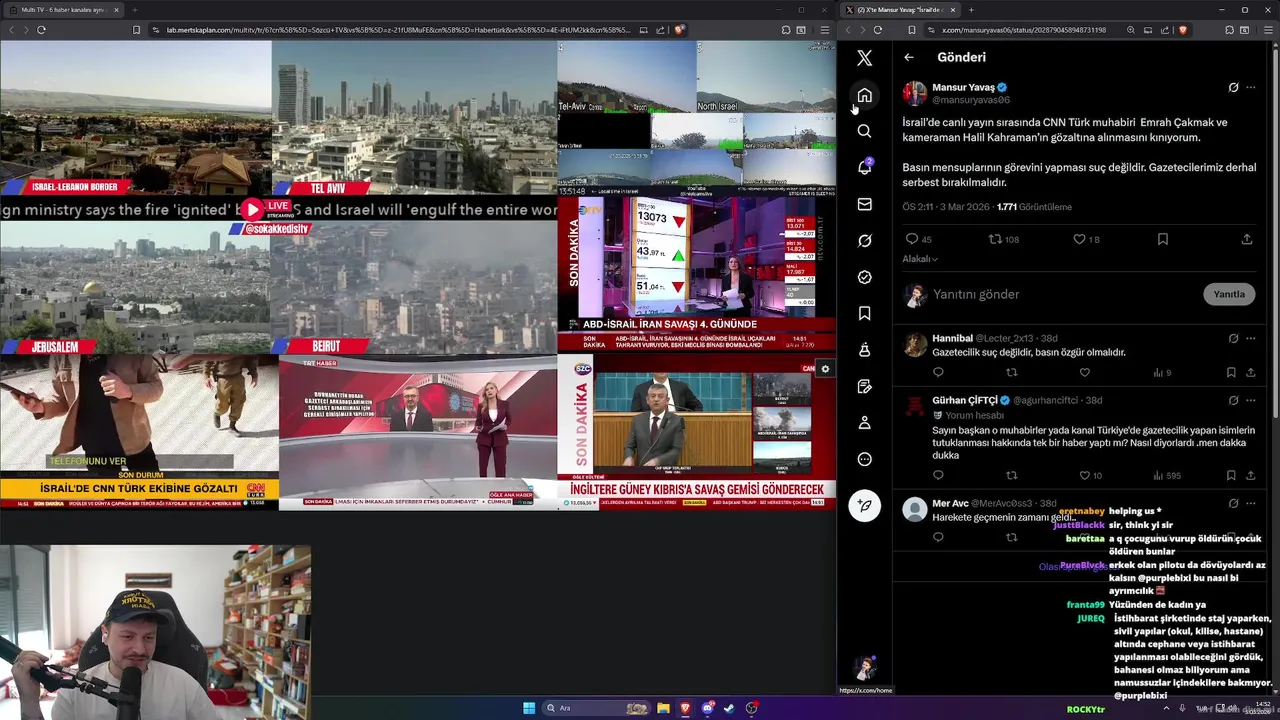Open the More circle icon in X sidebar
Screen dimensions: 1280x720
[864, 459]
